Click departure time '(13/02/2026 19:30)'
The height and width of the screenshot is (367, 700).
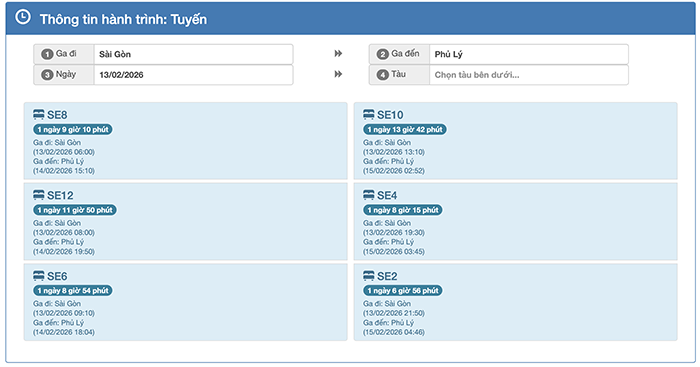(x=394, y=232)
